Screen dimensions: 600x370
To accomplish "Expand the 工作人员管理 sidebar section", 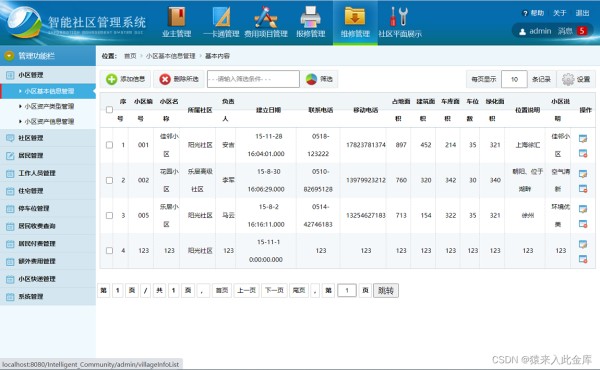I will click(48, 173).
